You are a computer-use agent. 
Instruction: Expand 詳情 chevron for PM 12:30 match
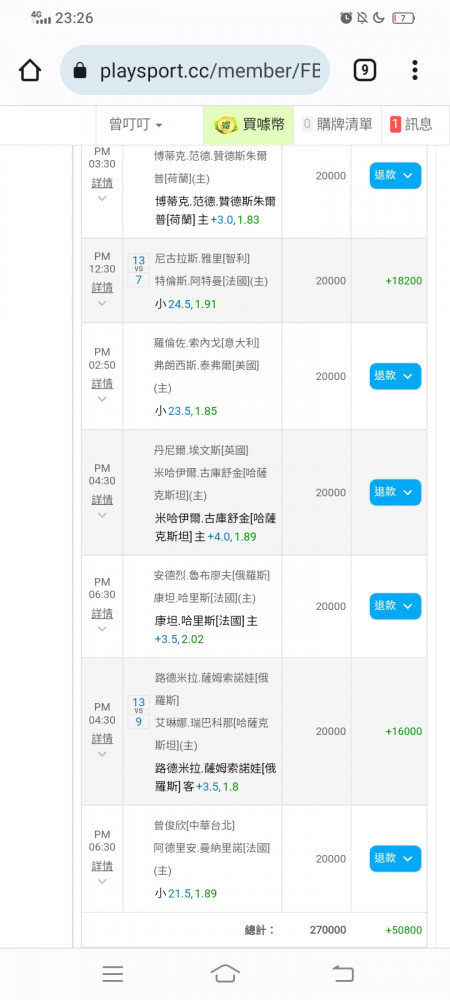[x=102, y=303]
